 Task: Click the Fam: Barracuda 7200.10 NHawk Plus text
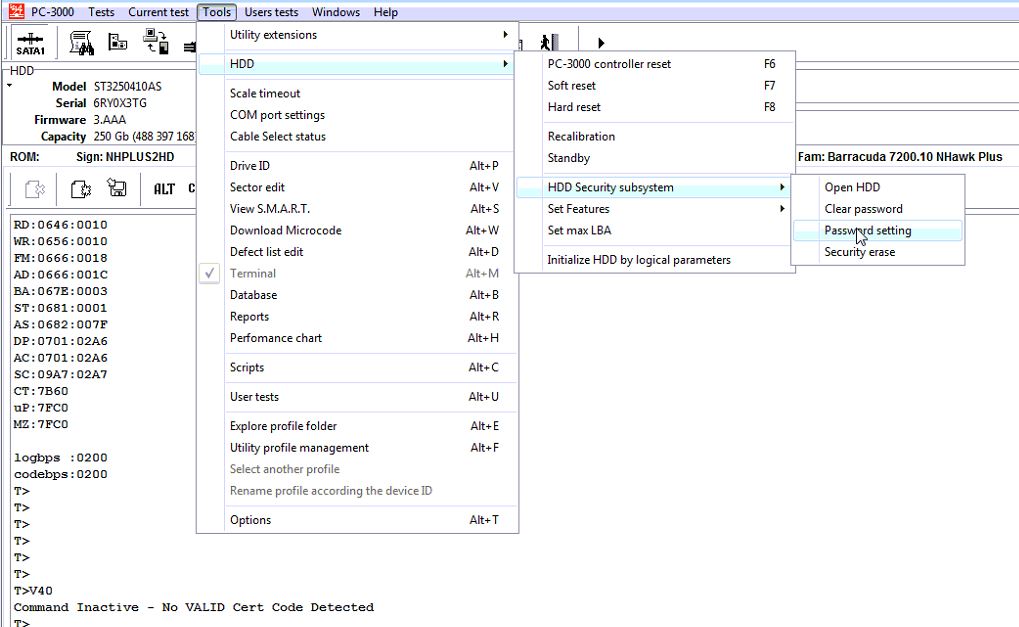coord(900,157)
